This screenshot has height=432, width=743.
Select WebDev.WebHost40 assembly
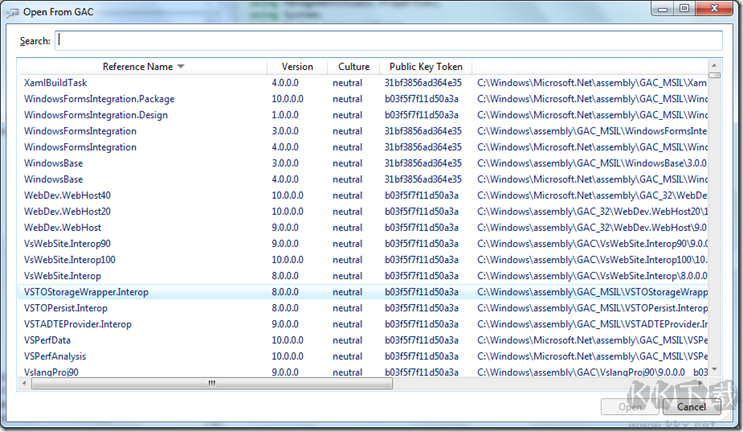coord(67,195)
